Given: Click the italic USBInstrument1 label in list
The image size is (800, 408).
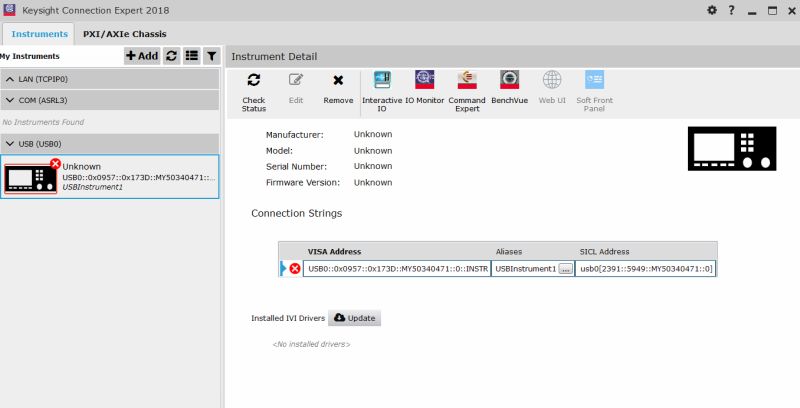Looking at the screenshot, I should pos(92,187).
